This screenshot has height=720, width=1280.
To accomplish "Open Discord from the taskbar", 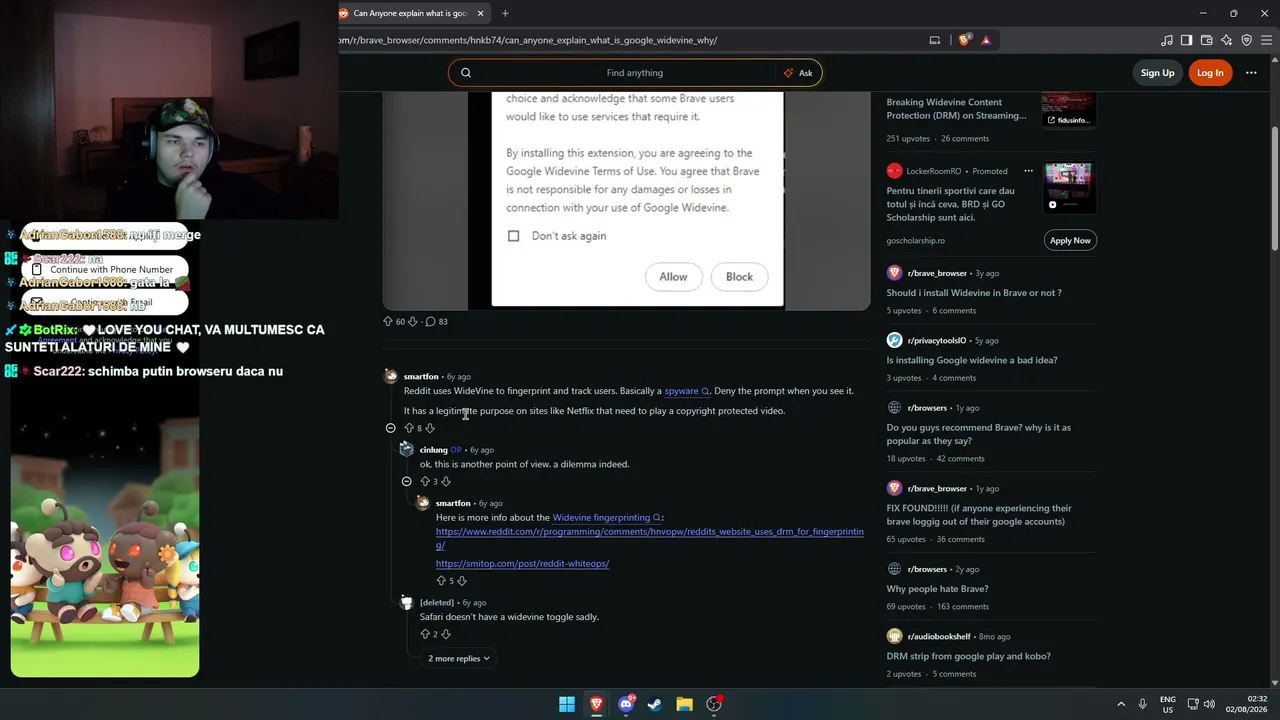I will (626, 704).
